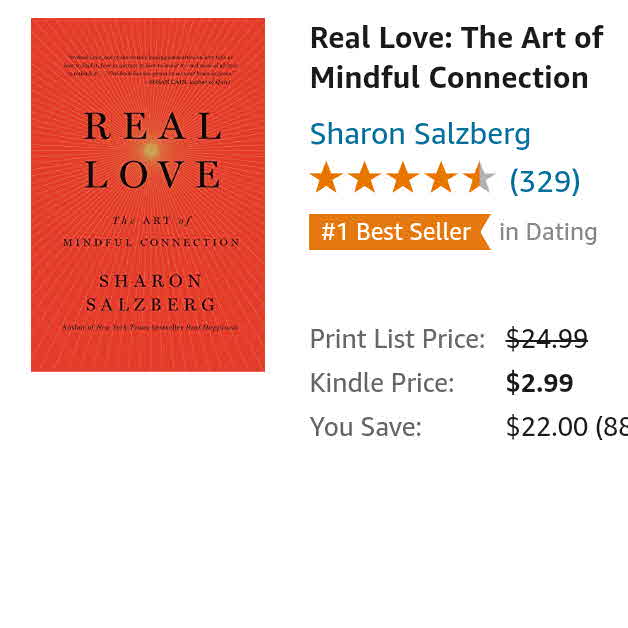The width and height of the screenshot is (628, 628).
Task: Click the #1 Best Seller badge
Action: click(398, 232)
